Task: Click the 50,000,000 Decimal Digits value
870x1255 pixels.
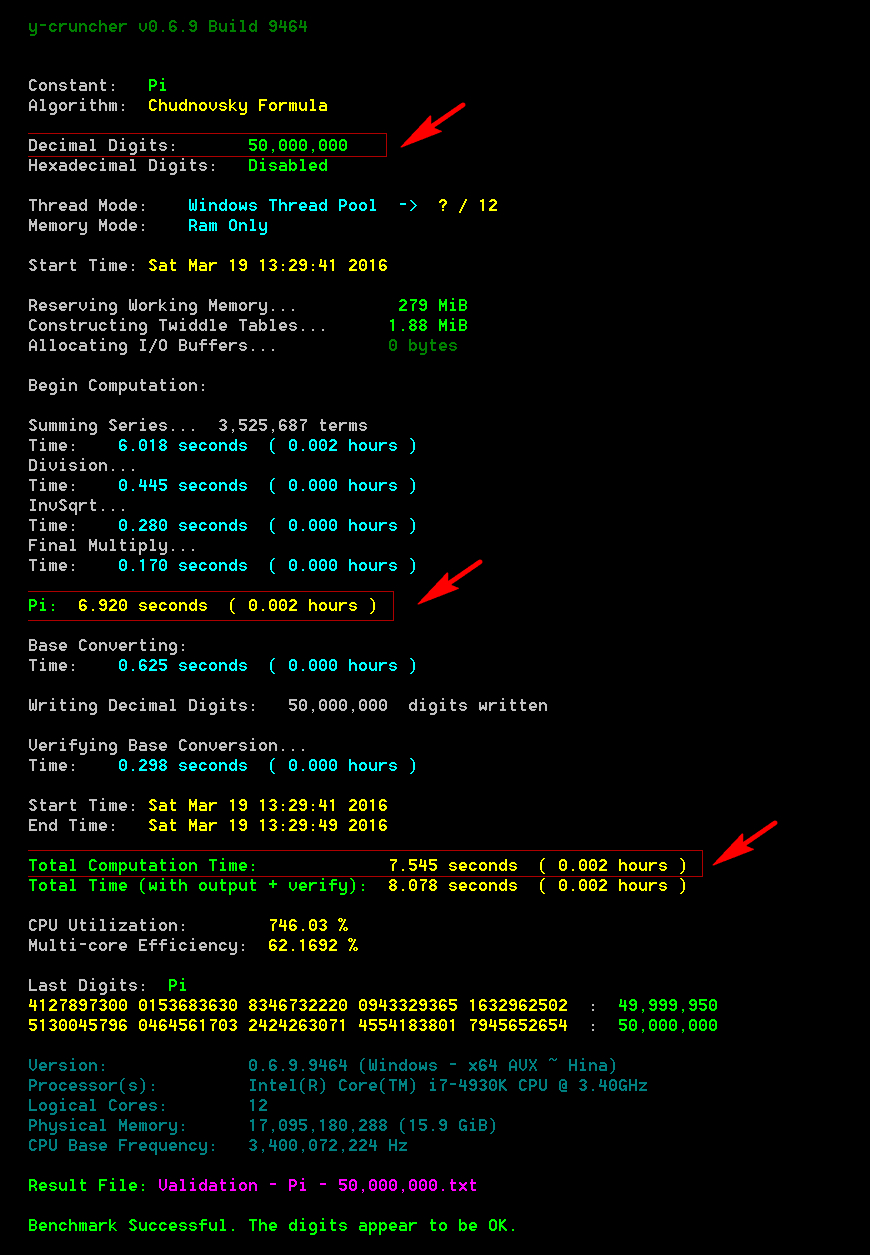Action: tap(297, 146)
